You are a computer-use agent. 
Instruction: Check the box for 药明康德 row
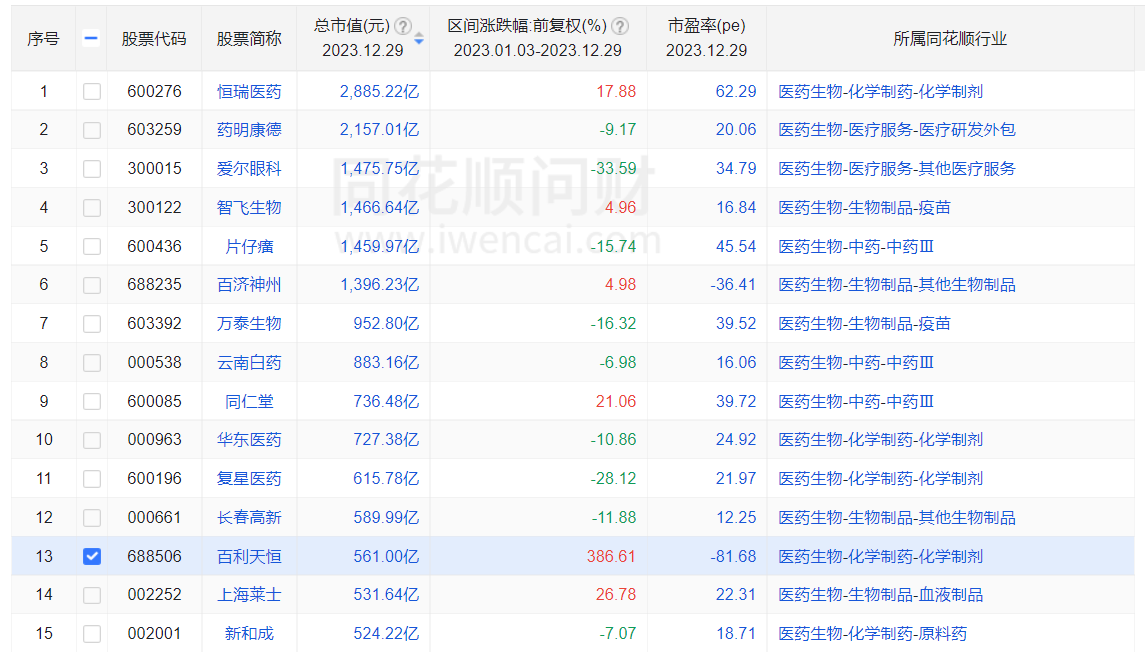tap(92, 130)
